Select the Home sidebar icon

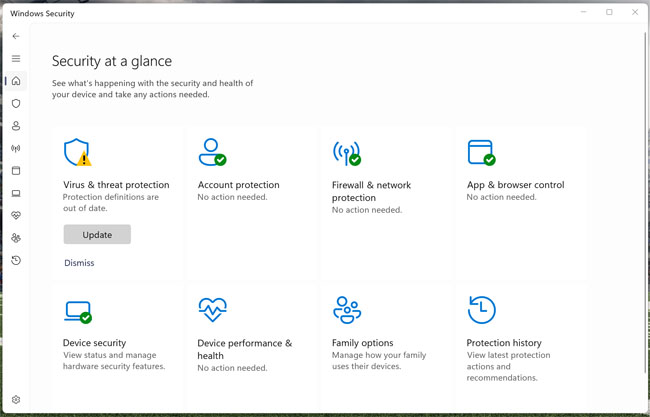(16, 81)
